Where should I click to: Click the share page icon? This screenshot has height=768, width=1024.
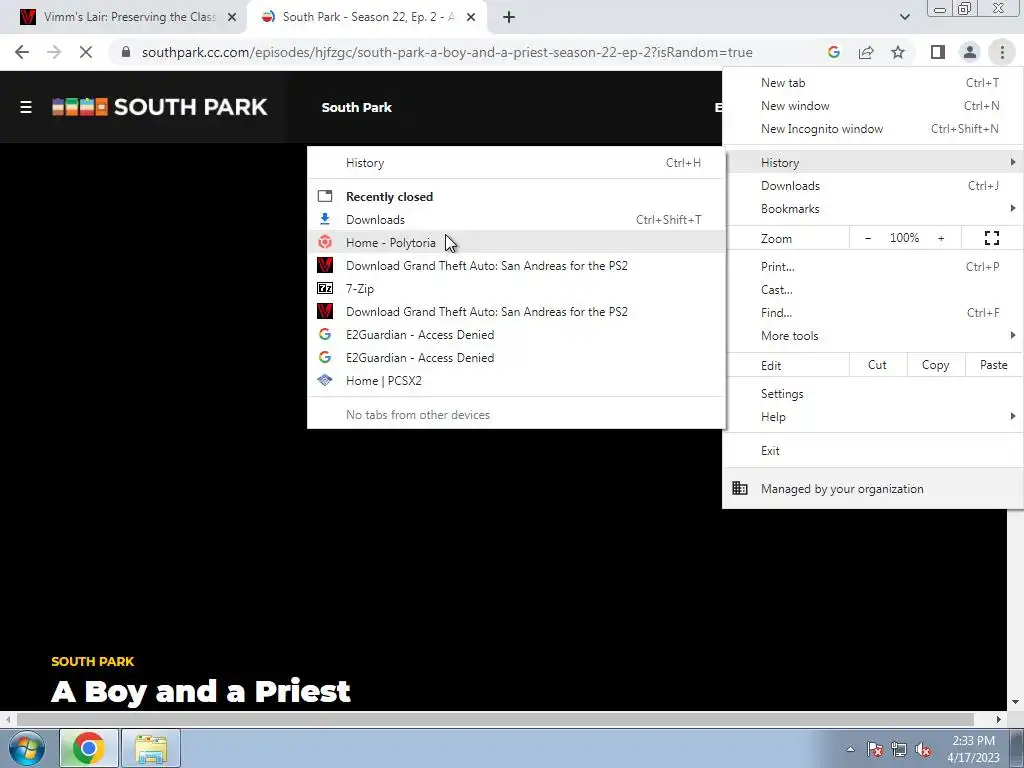coord(866,52)
